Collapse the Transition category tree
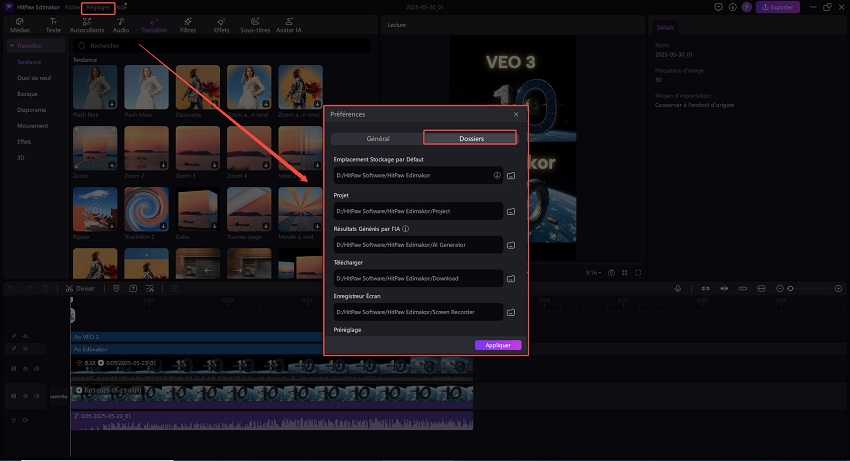The height and width of the screenshot is (461, 850). pos(11,46)
